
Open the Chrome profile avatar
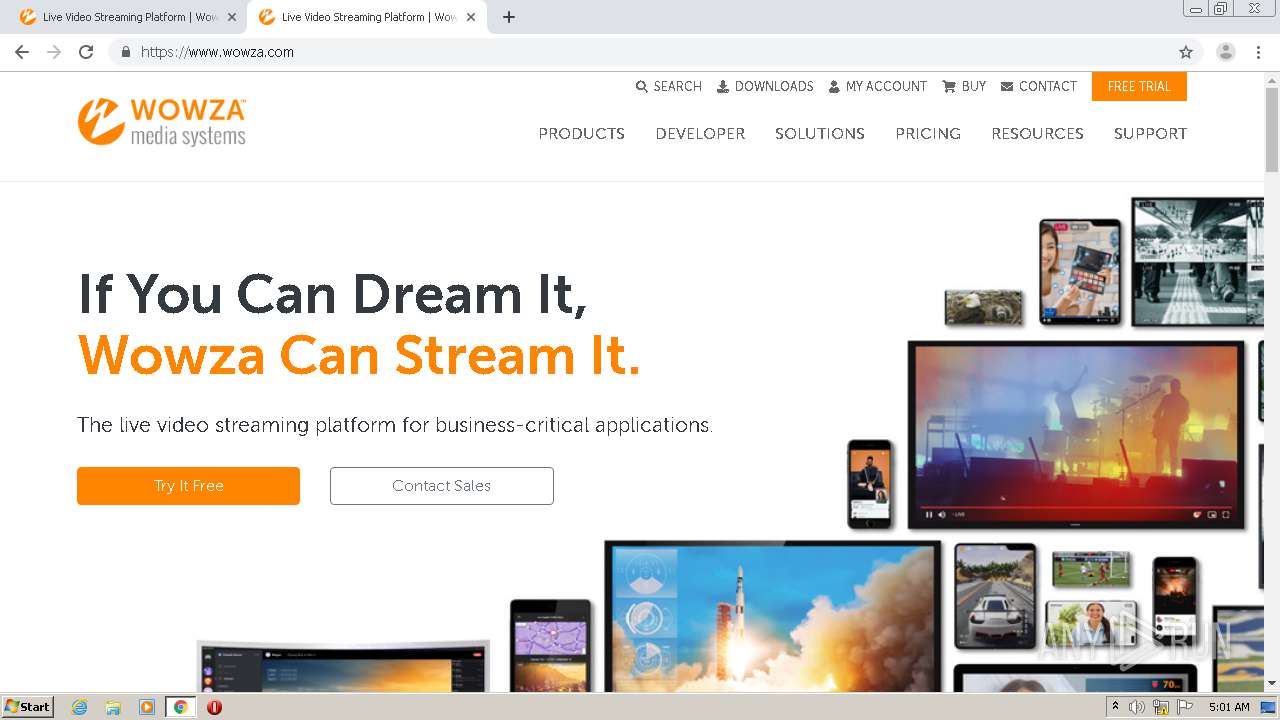1226,52
